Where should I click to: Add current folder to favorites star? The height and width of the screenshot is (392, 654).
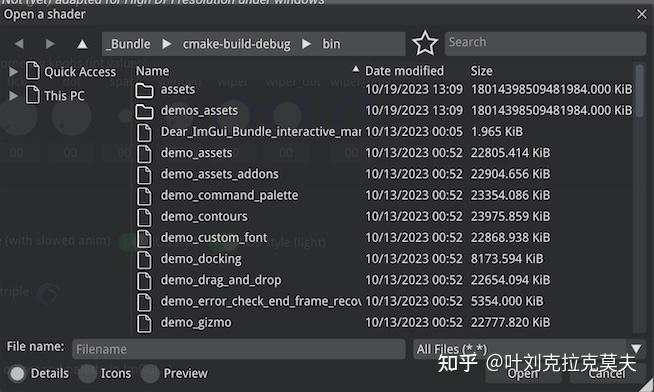(425, 43)
